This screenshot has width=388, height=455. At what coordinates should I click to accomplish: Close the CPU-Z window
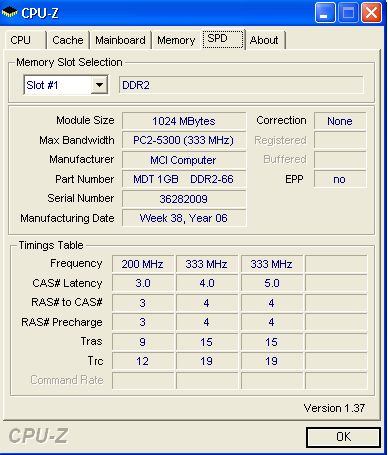click(371, 13)
